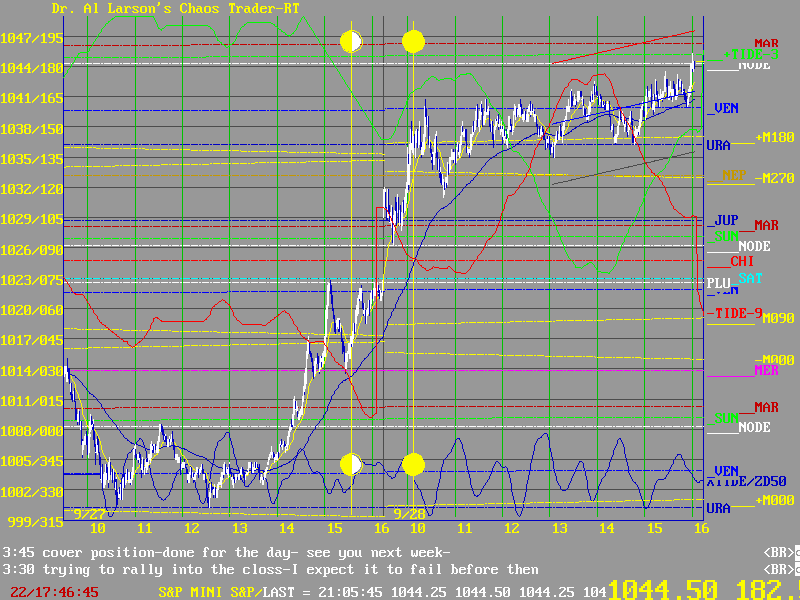The width and height of the screenshot is (800, 600).
Task: Click the 1047/195 price axis label
Action: click(x=31, y=38)
